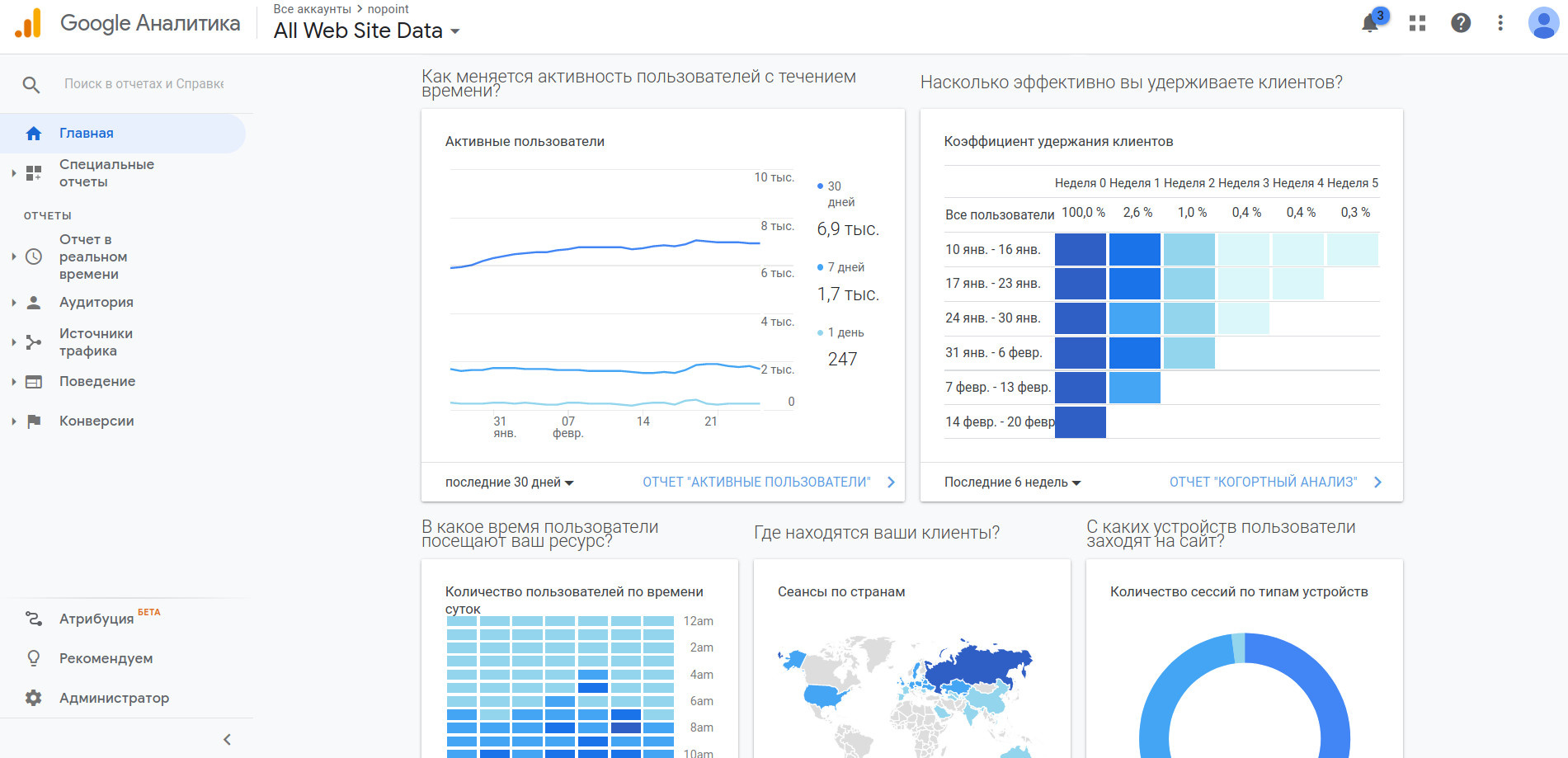Open the notifications bell
This screenshot has height=758, width=1568.
pyautogui.click(x=1370, y=23)
